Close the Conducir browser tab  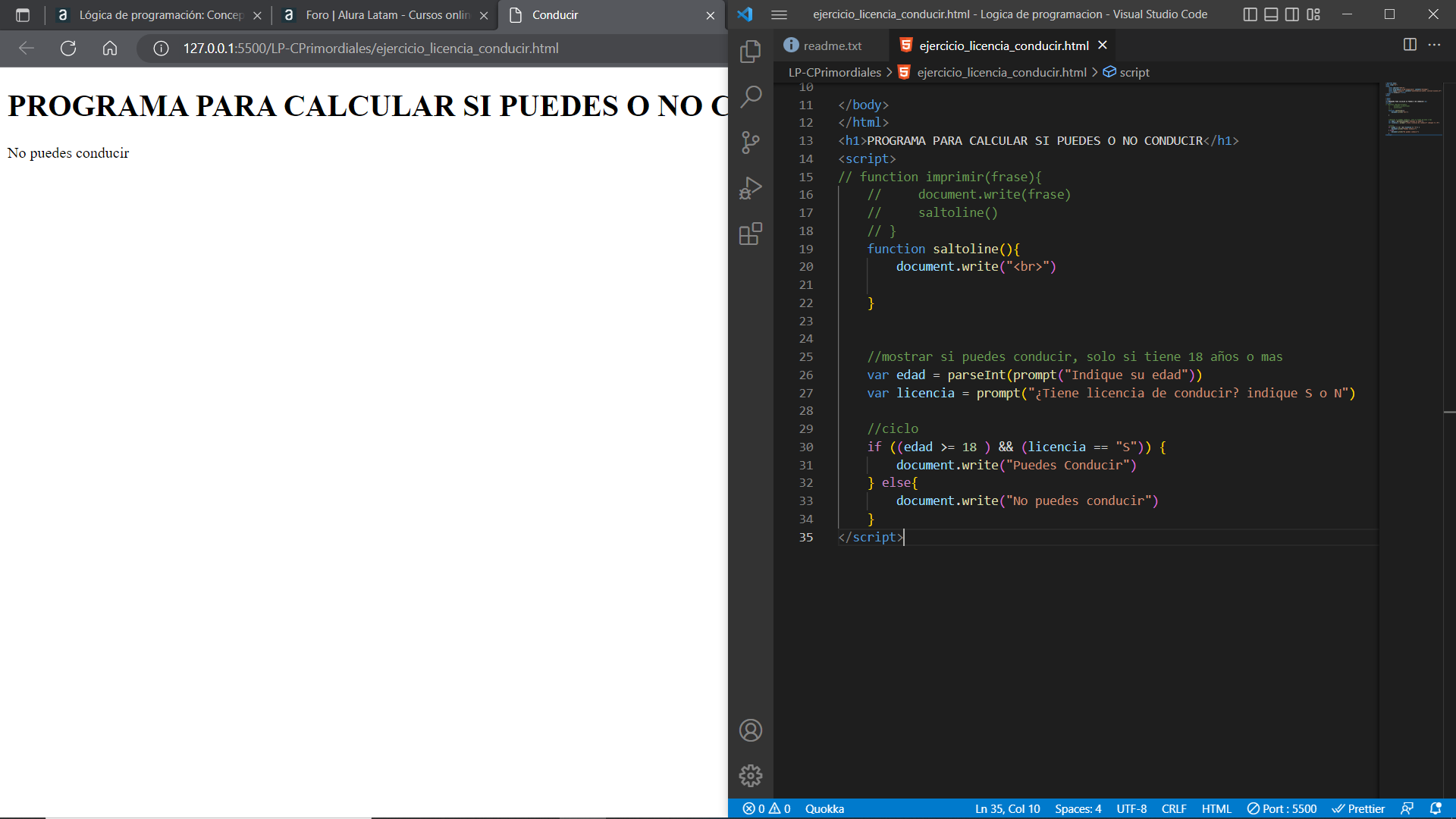pos(711,15)
